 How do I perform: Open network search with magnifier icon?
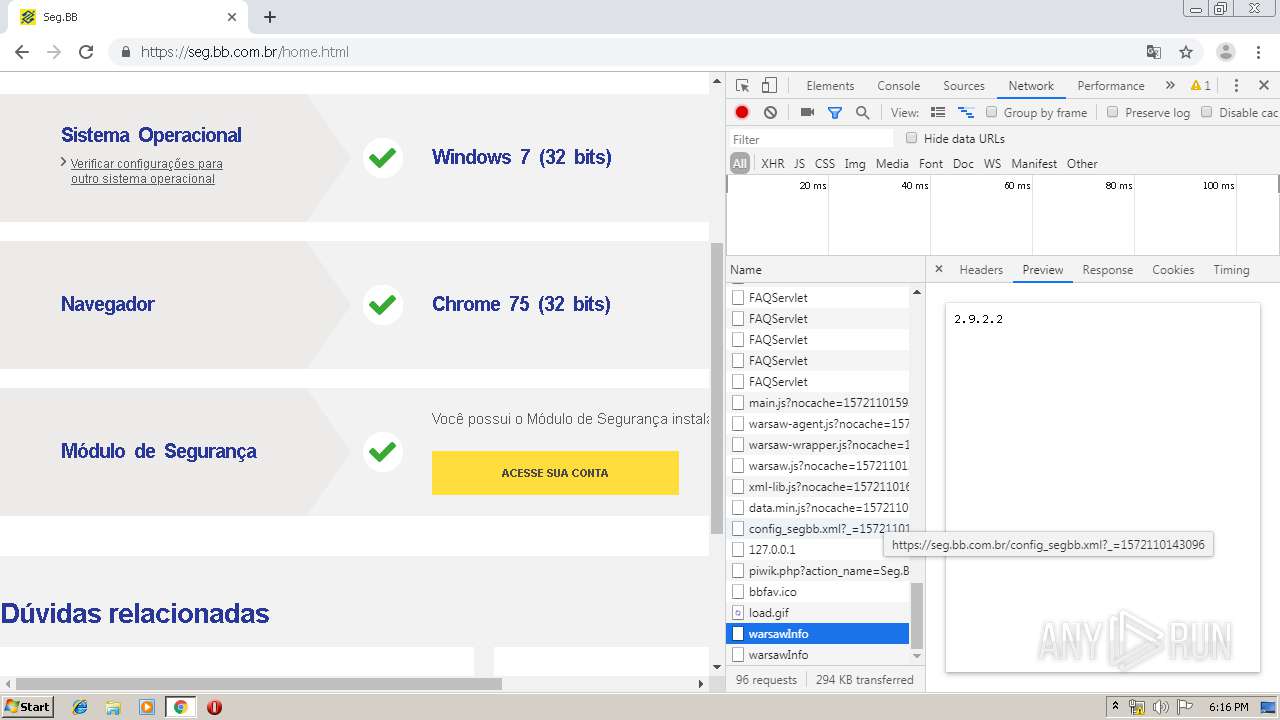click(x=862, y=113)
